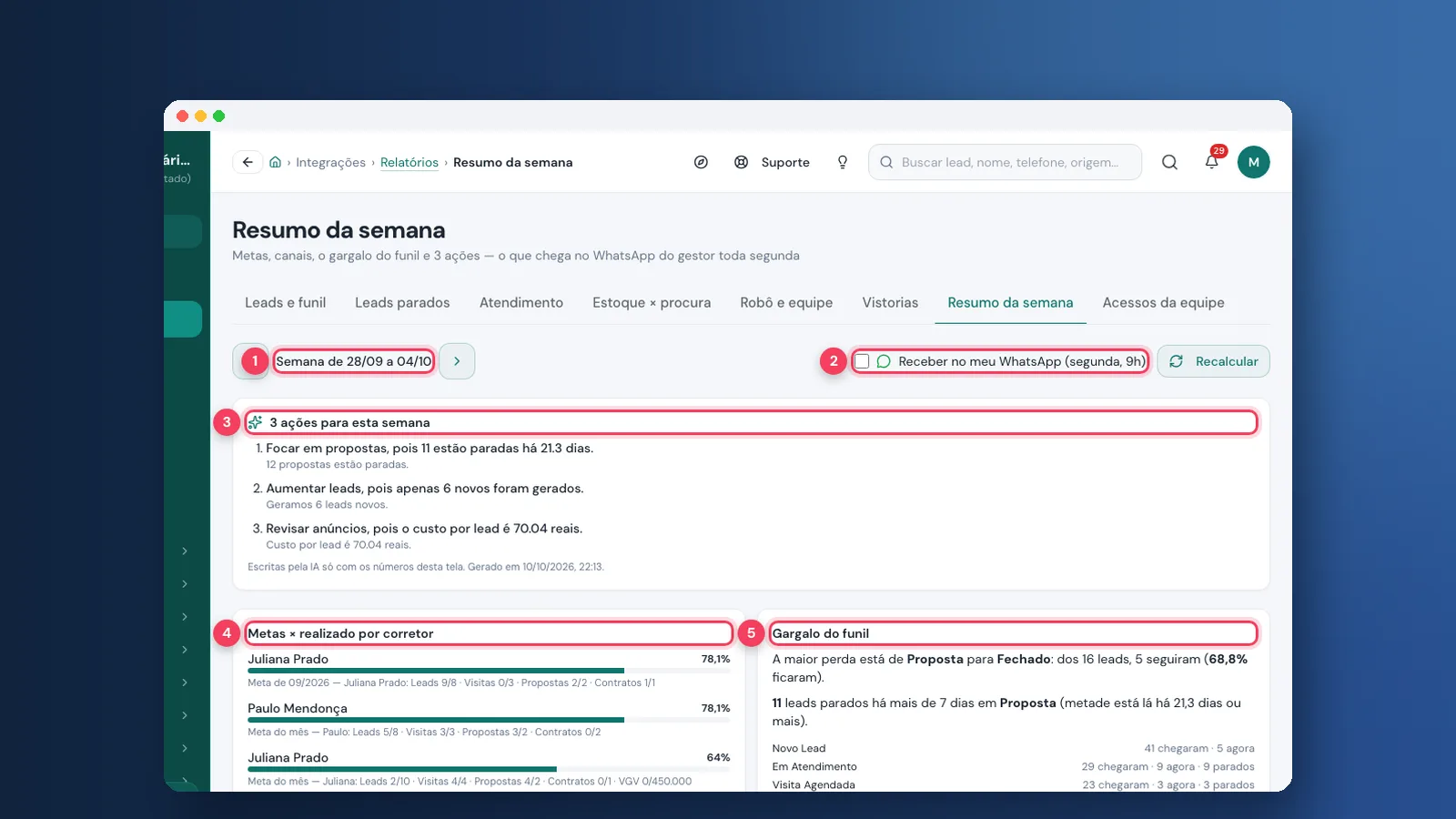Click the WhatsApp icon beside Receber

[883, 361]
